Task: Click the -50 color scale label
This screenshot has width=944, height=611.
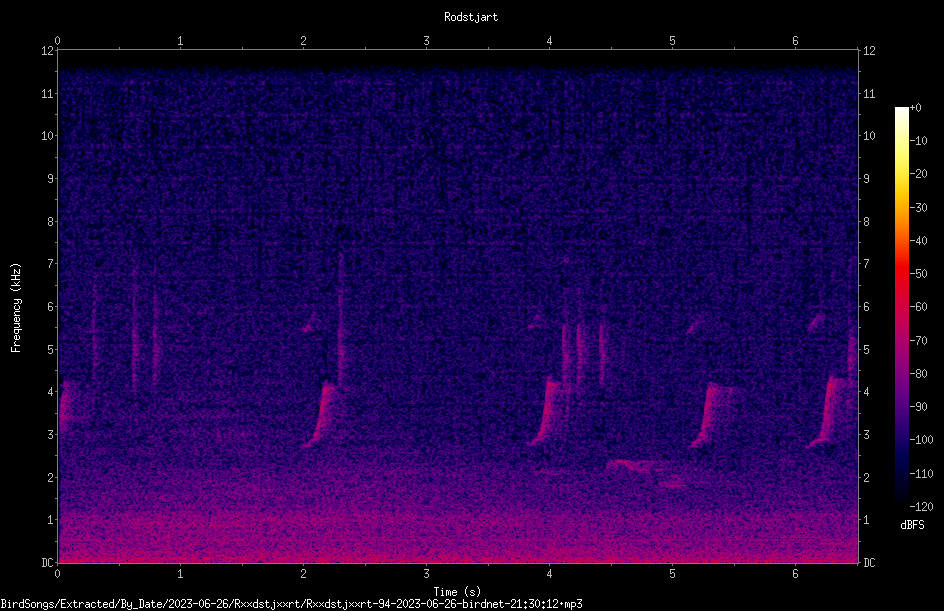Action: pyautogui.click(x=918, y=274)
